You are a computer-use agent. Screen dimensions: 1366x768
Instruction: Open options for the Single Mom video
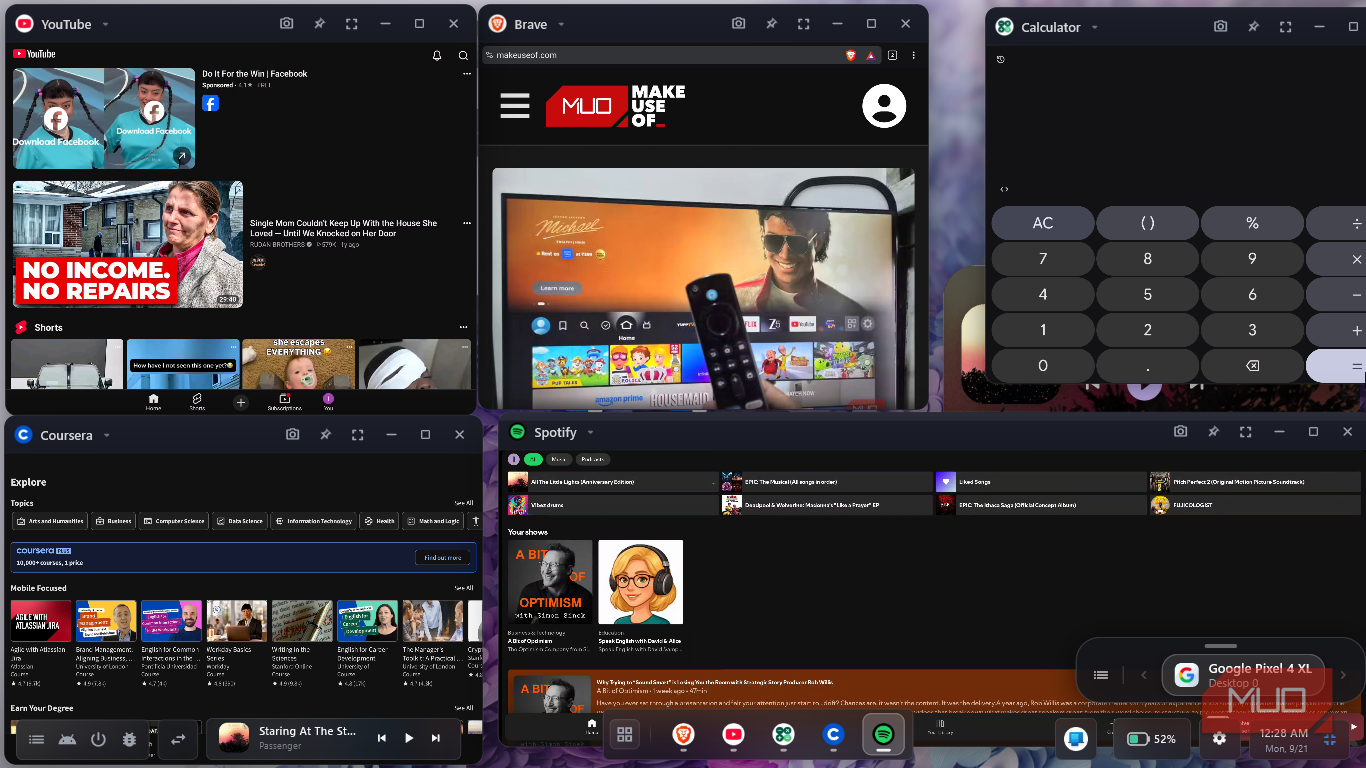point(466,223)
